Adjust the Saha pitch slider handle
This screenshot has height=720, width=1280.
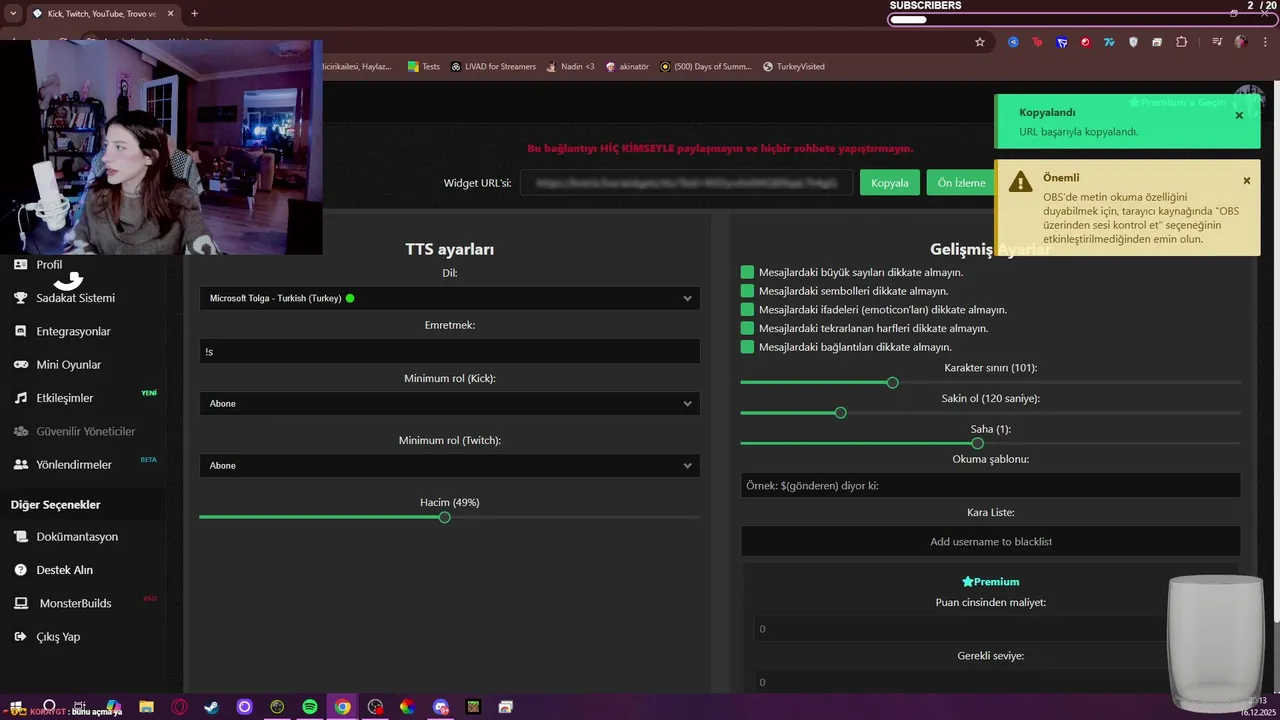tap(977, 443)
